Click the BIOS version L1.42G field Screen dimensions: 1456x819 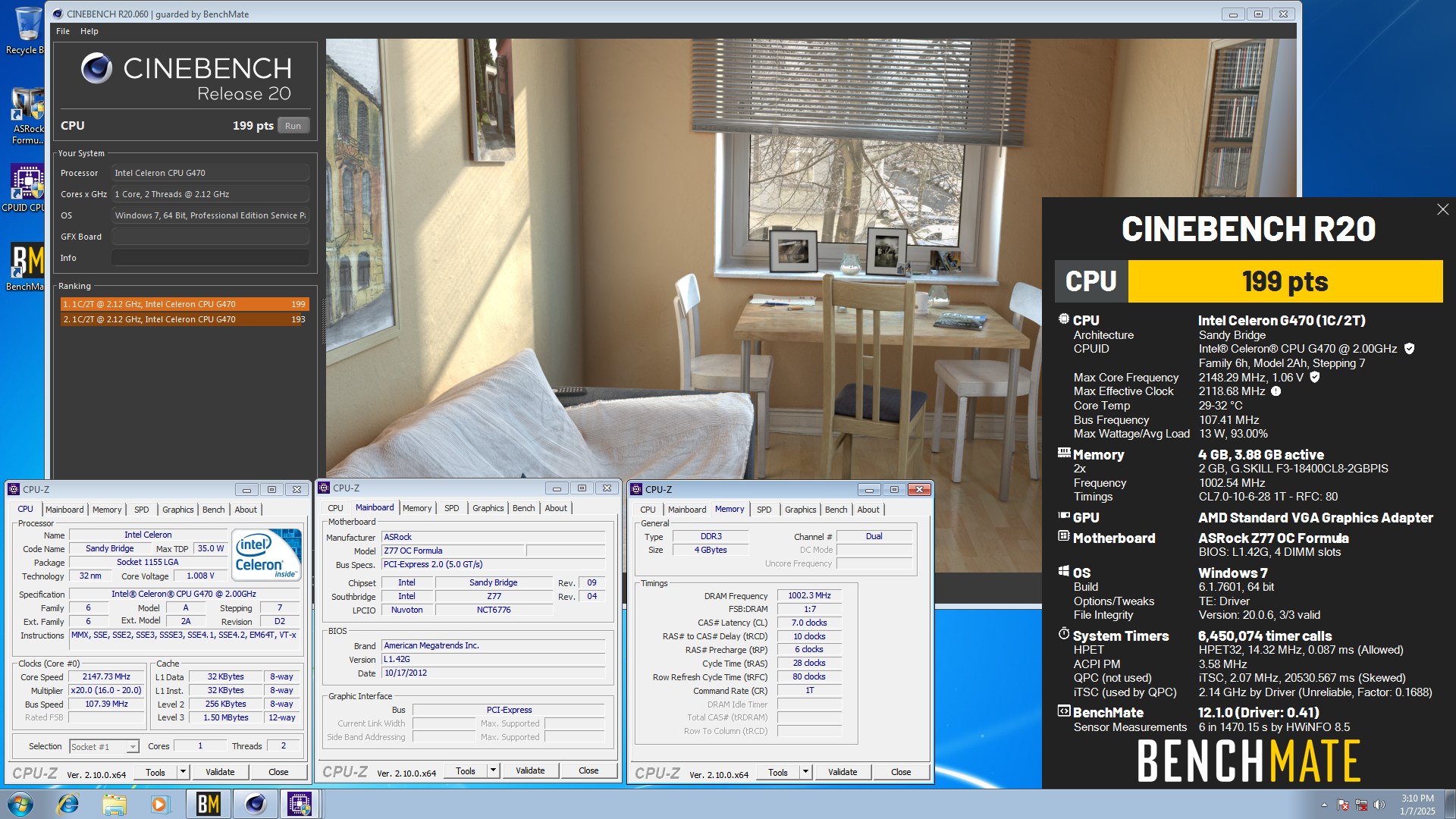pos(493,659)
